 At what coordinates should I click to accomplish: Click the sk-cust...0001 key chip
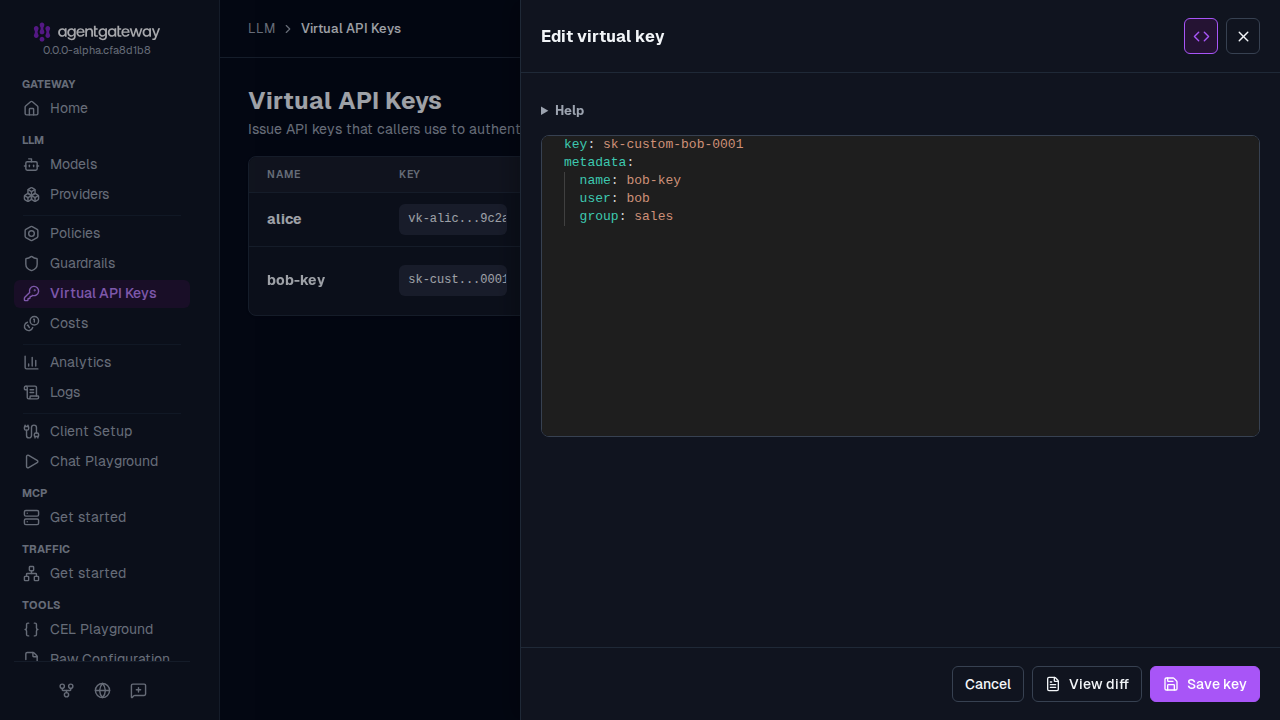pos(453,280)
